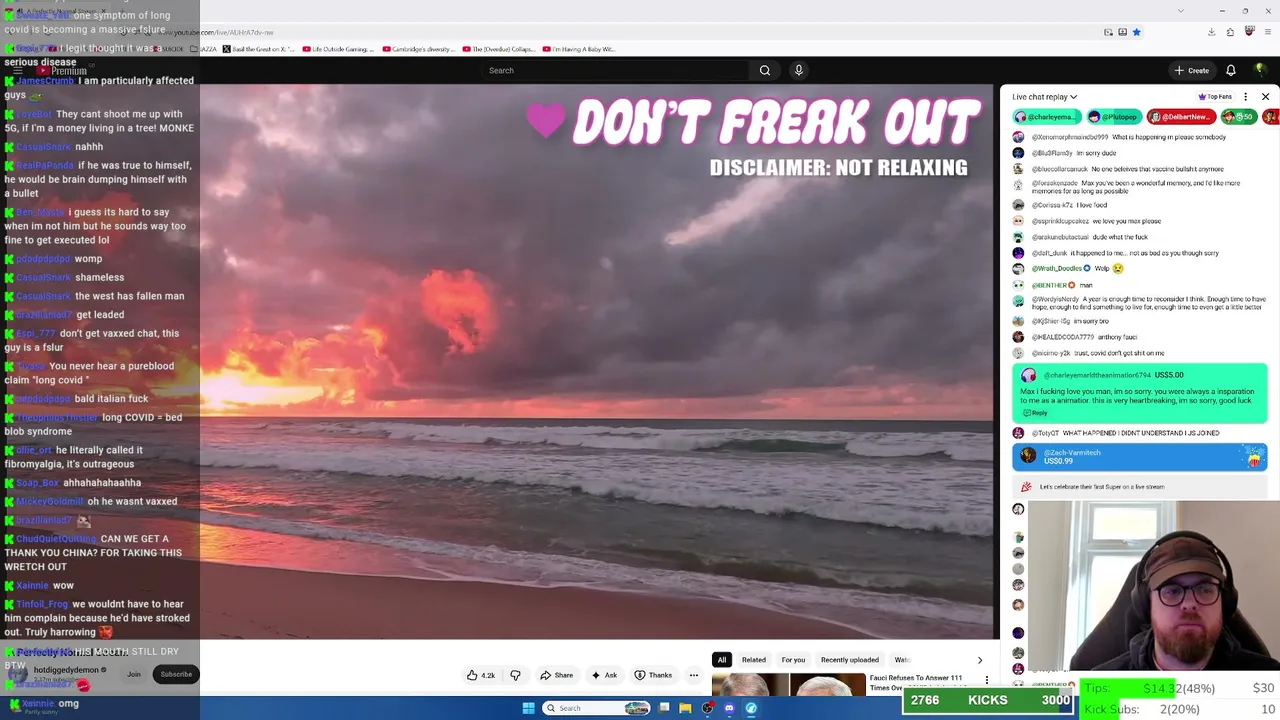This screenshot has width=1280, height=720.
Task: Open Zach-Varmitech US$0.99 super sticker
Action: [1140, 457]
